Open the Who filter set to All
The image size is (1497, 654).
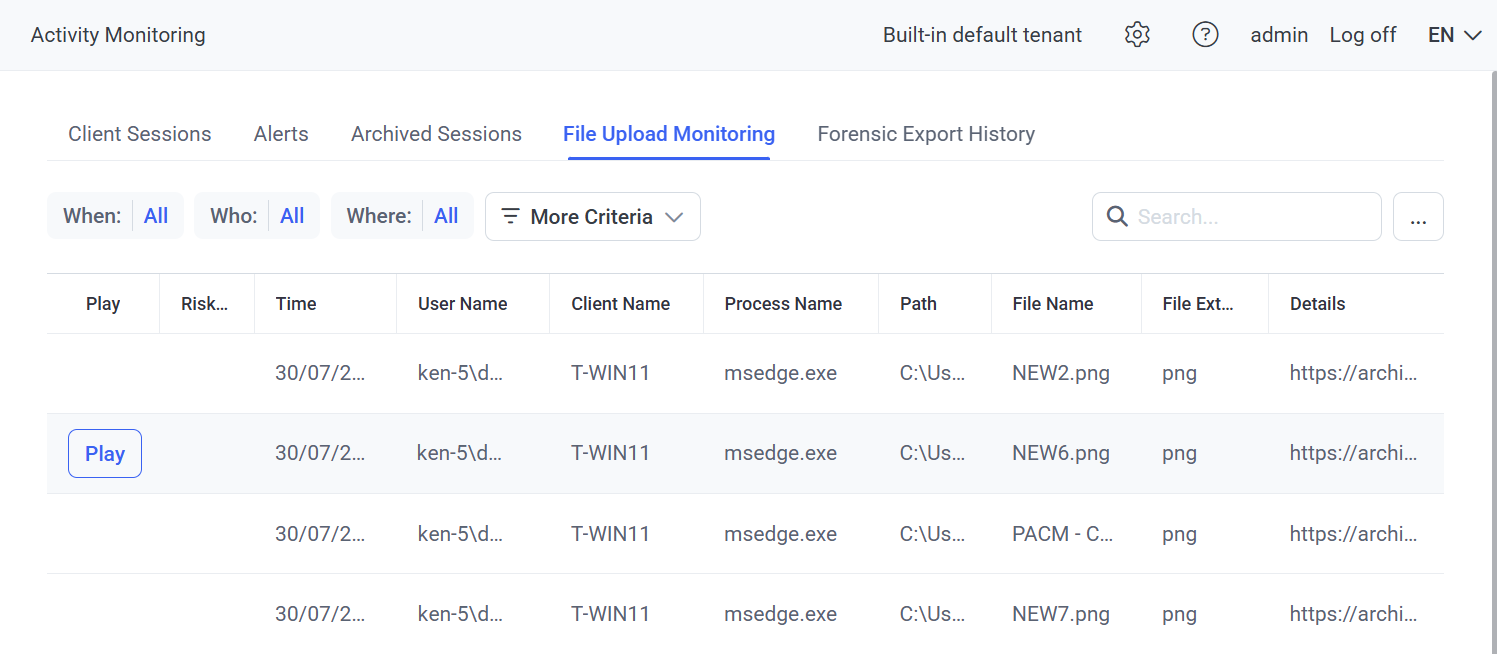(292, 216)
